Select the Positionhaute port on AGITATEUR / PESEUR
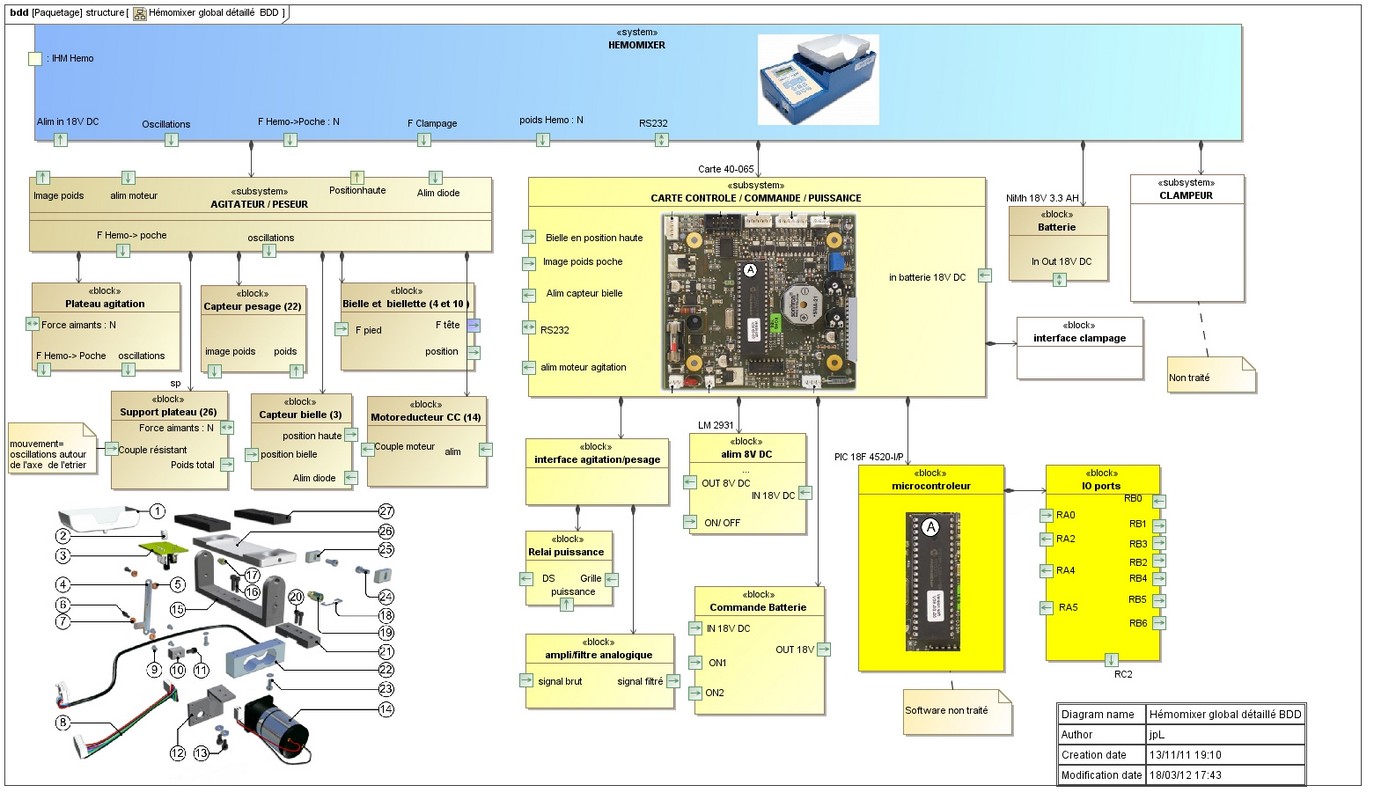This screenshot has width=1374, height=800. (357, 177)
